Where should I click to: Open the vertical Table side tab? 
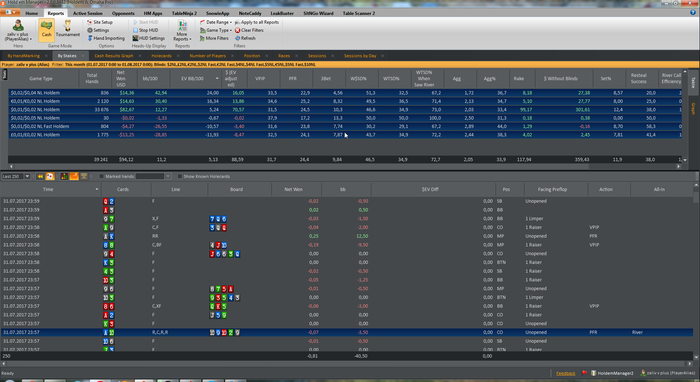click(693, 83)
